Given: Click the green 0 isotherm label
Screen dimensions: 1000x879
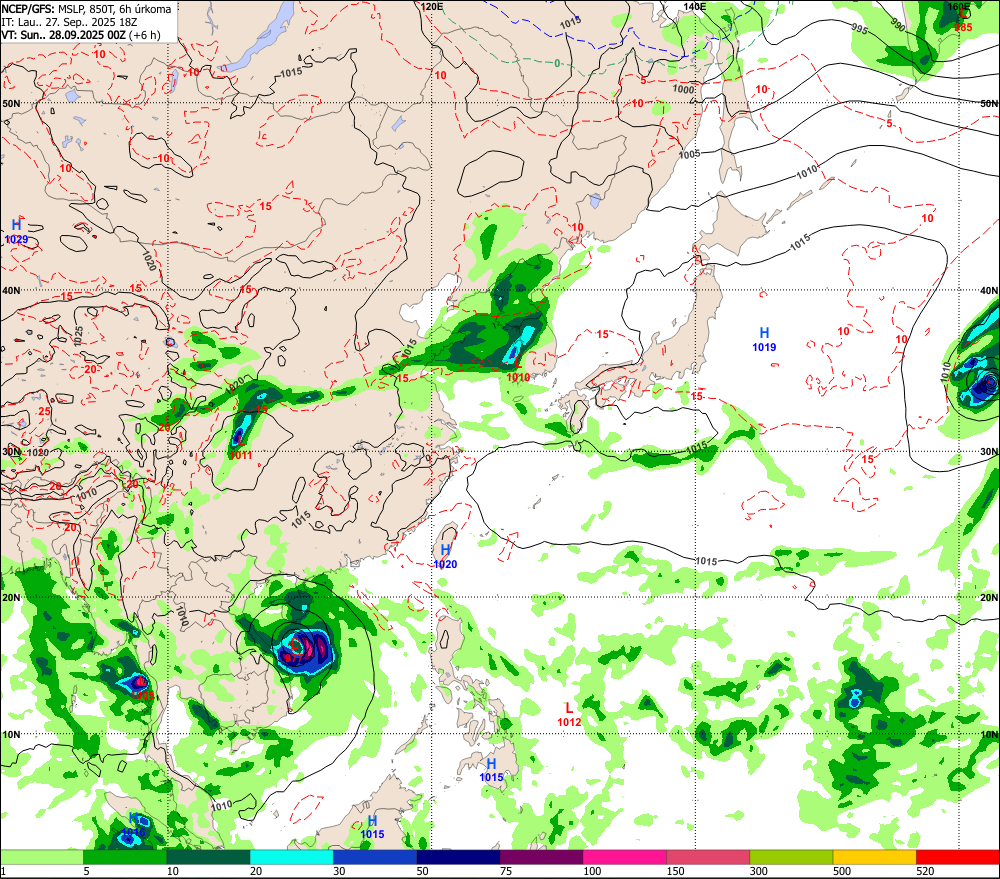Looking at the screenshot, I should (557, 63).
